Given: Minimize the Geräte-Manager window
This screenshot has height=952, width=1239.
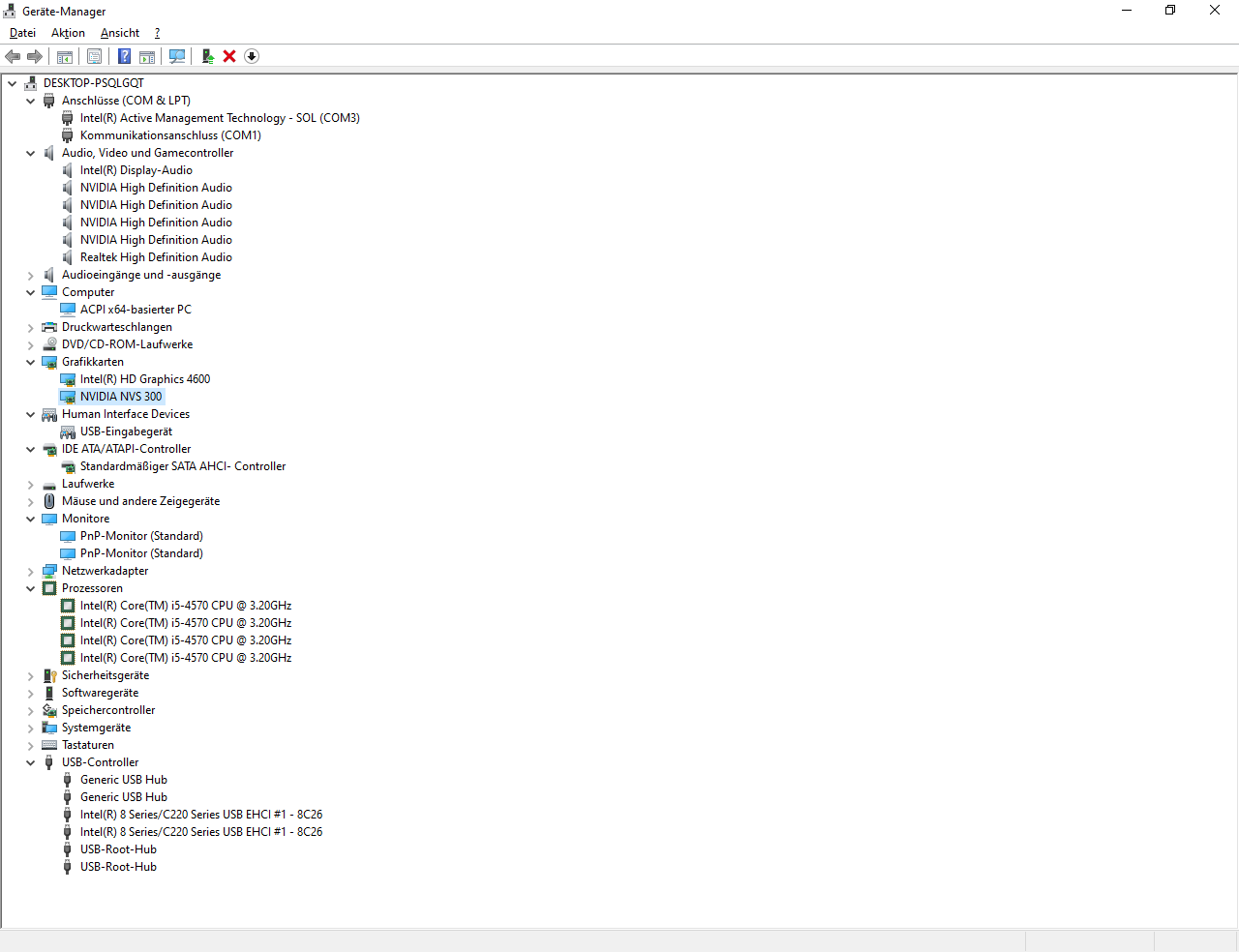Looking at the screenshot, I should pos(1127,11).
